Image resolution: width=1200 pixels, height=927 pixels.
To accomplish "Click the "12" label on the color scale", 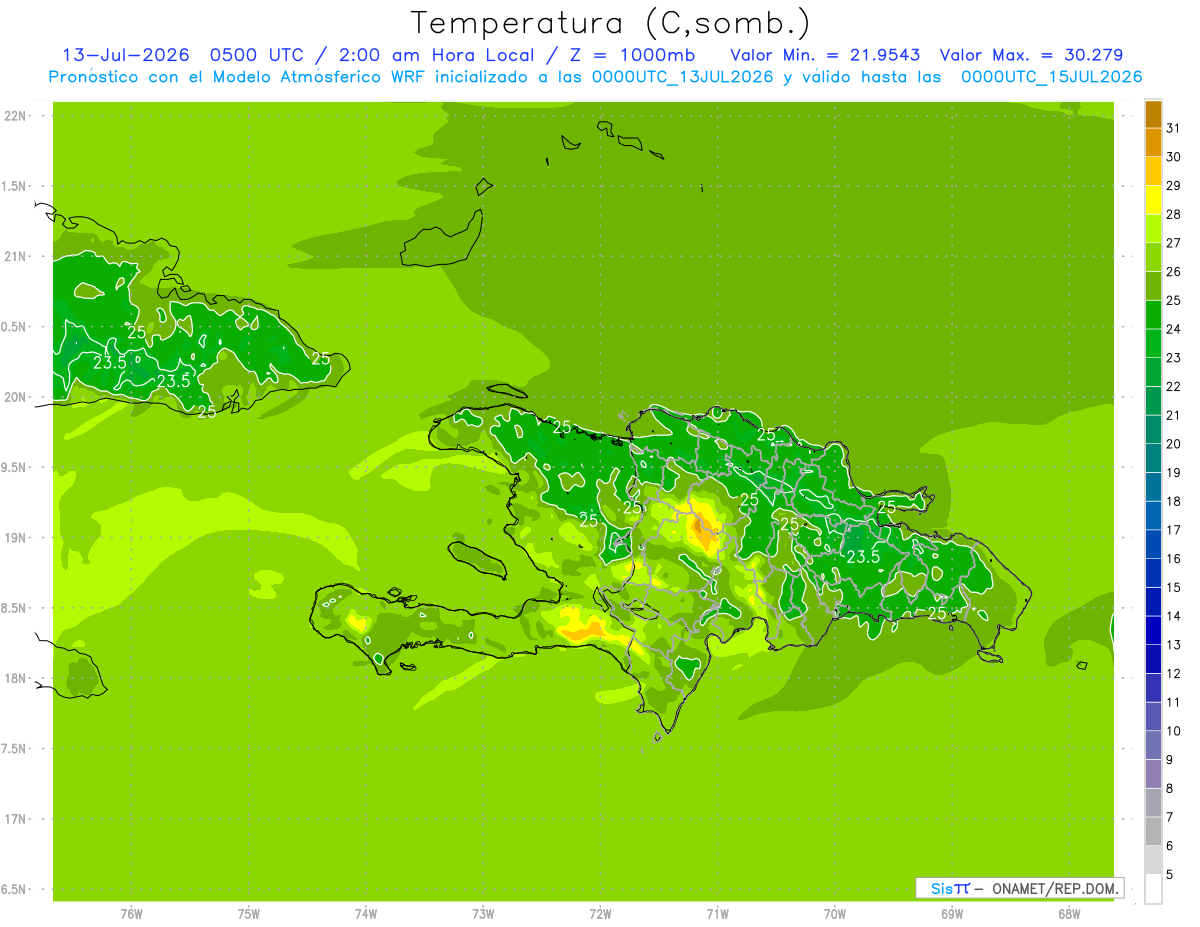I will click(x=1173, y=674).
